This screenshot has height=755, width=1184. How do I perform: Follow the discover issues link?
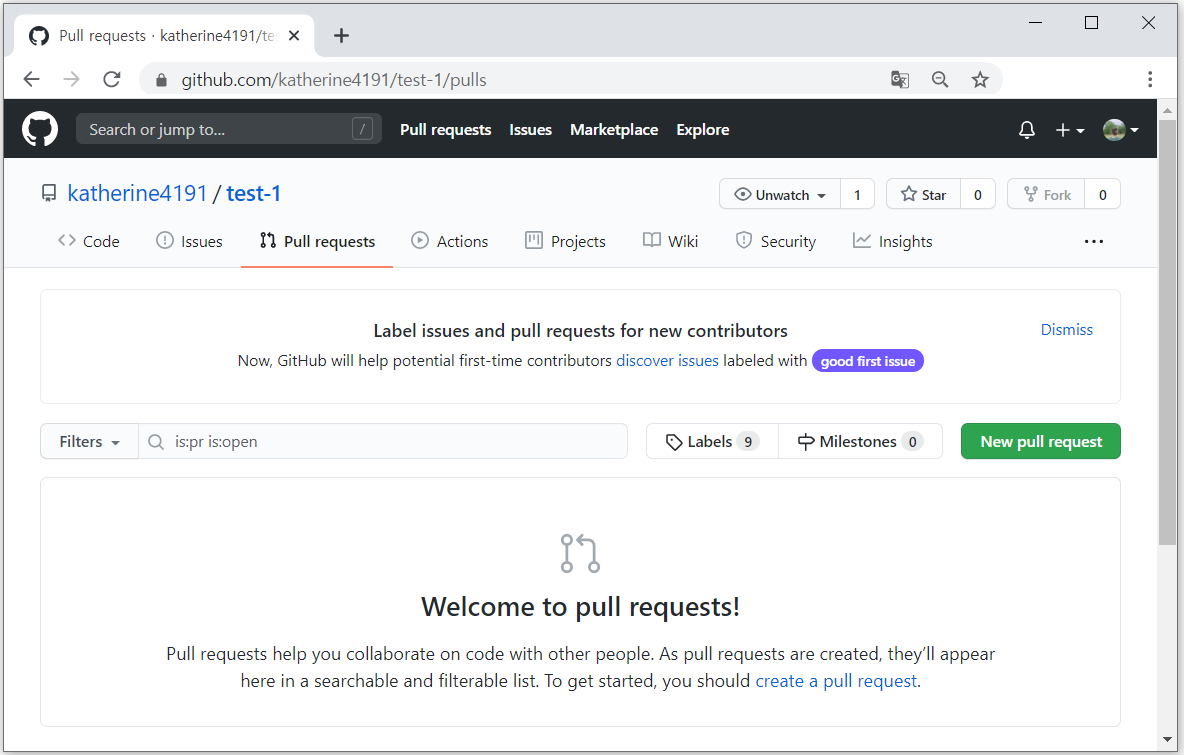pyautogui.click(x=668, y=361)
